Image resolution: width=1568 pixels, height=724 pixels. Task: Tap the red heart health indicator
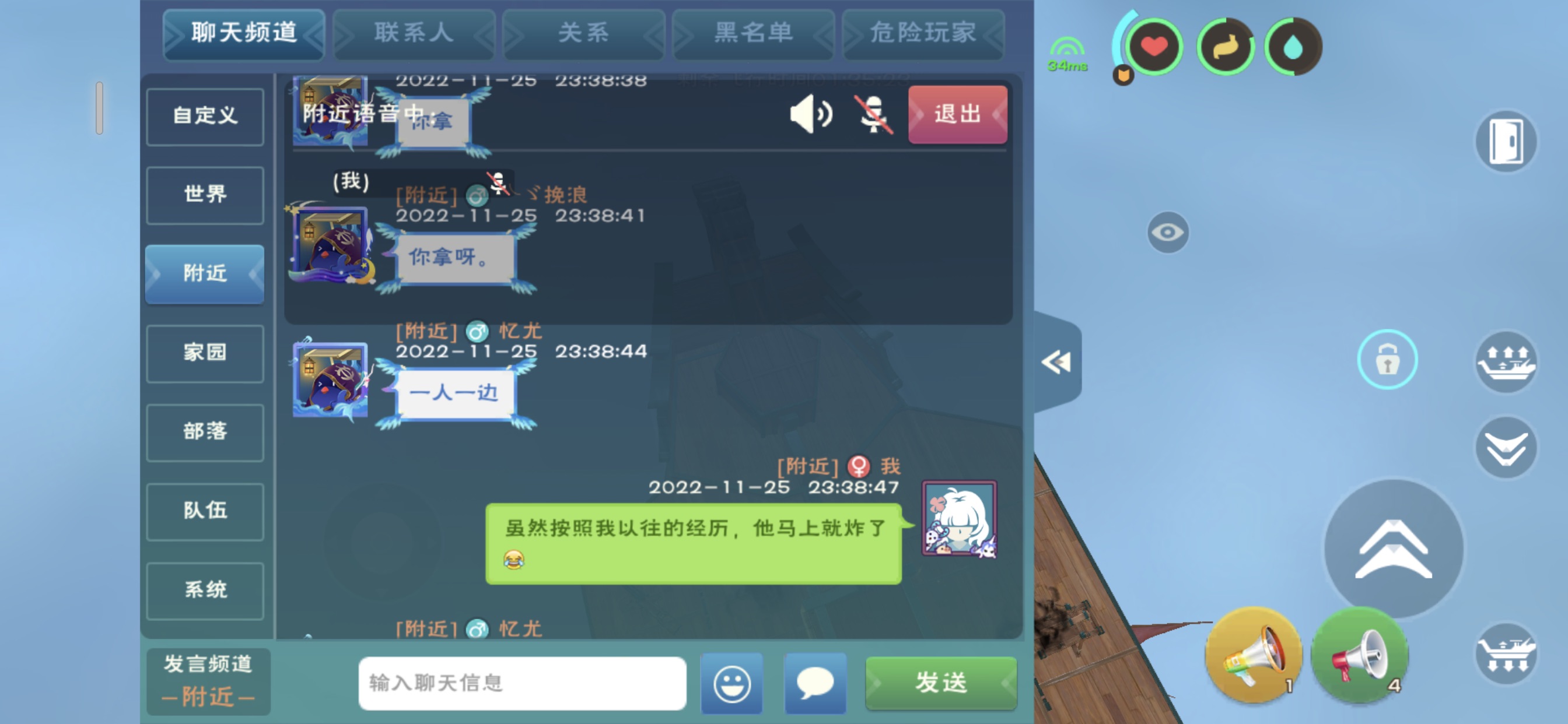click(1153, 47)
